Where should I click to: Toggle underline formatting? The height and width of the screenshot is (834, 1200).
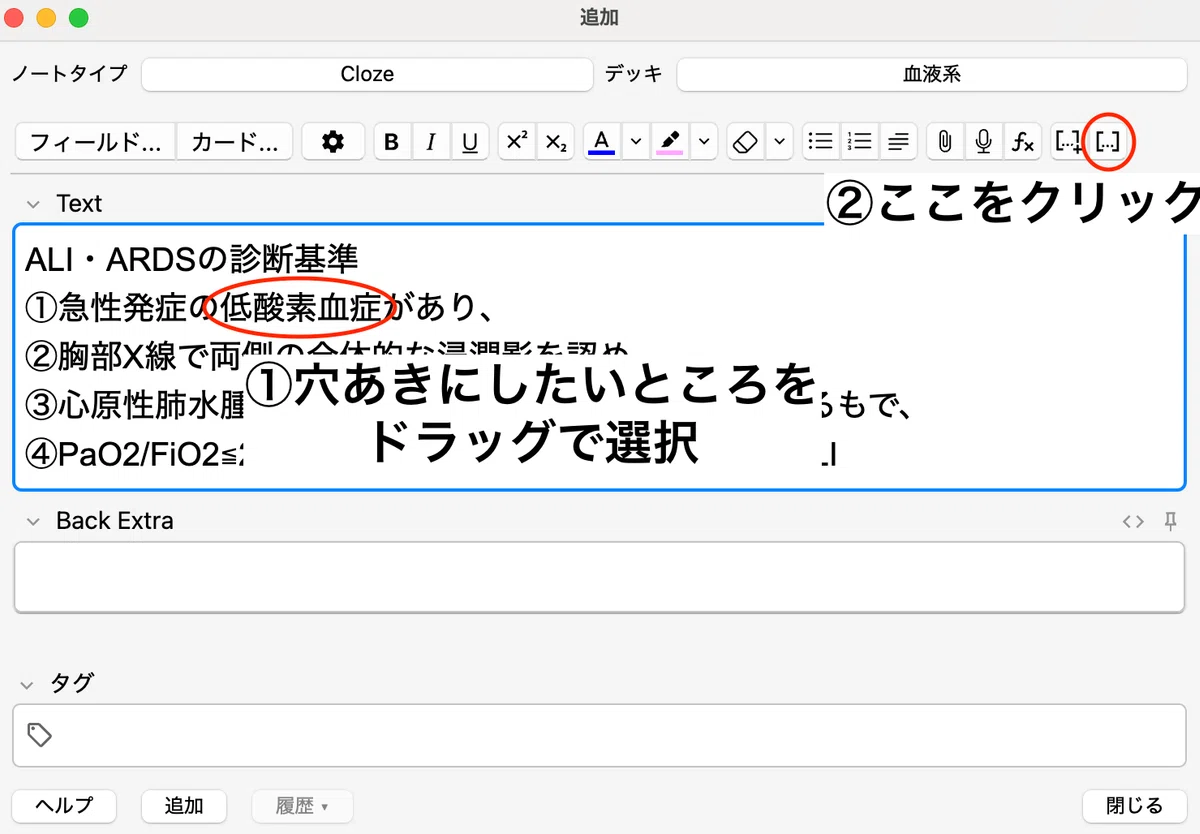470,142
